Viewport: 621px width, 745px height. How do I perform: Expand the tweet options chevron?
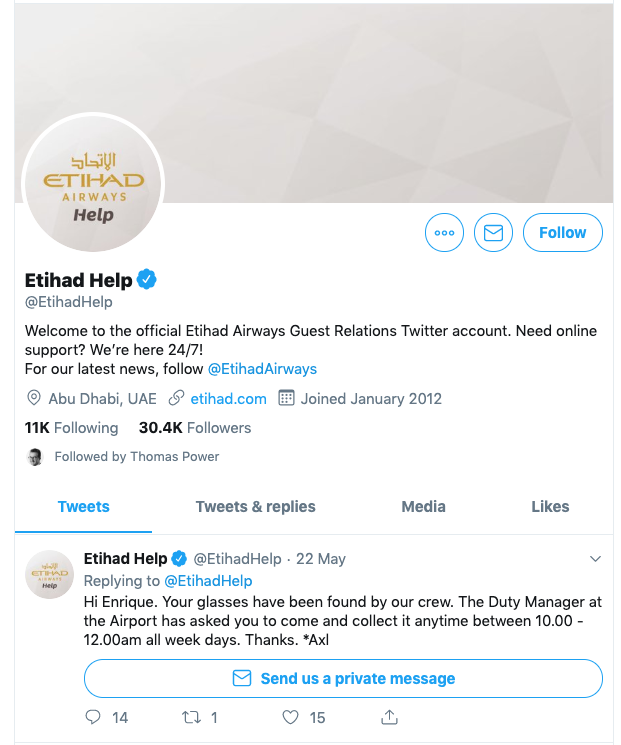pos(595,559)
